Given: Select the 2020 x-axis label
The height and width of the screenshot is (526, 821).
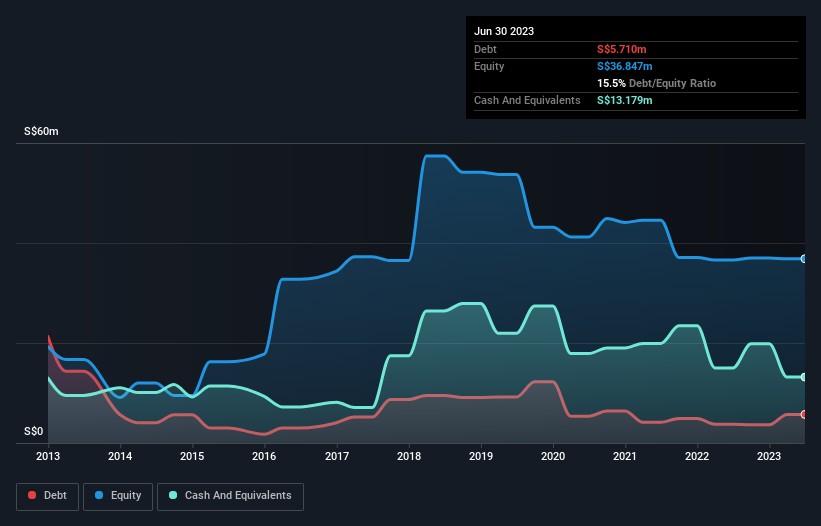Looking at the screenshot, I should pos(553,456).
